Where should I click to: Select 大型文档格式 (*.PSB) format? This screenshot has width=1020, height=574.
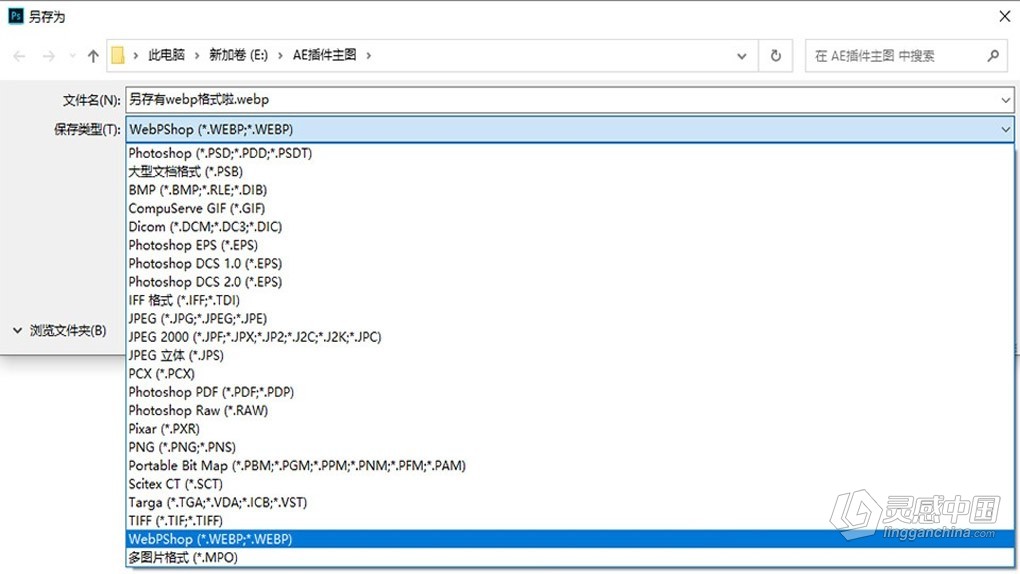(569, 172)
